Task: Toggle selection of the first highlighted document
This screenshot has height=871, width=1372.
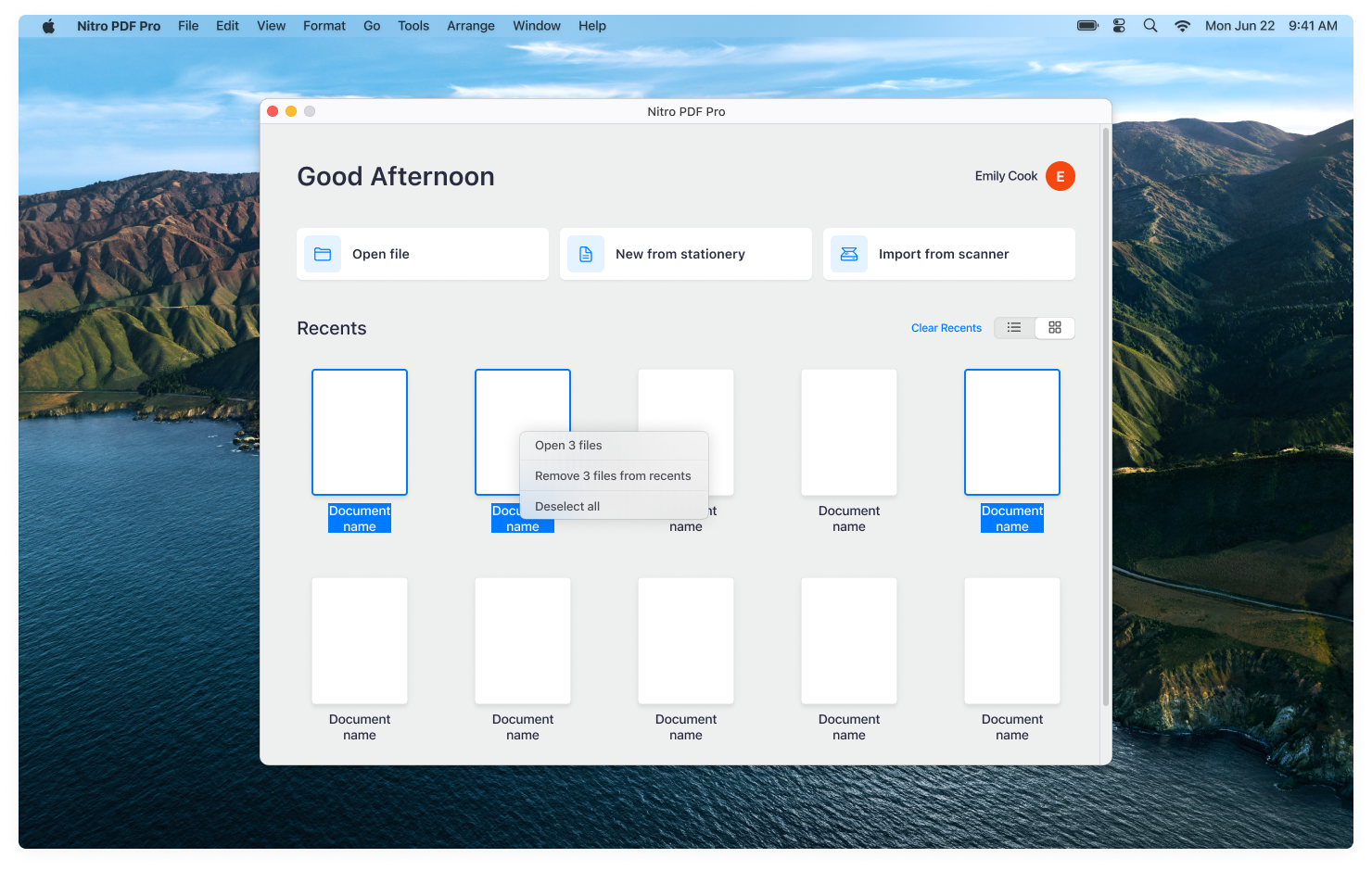Action: tap(359, 432)
